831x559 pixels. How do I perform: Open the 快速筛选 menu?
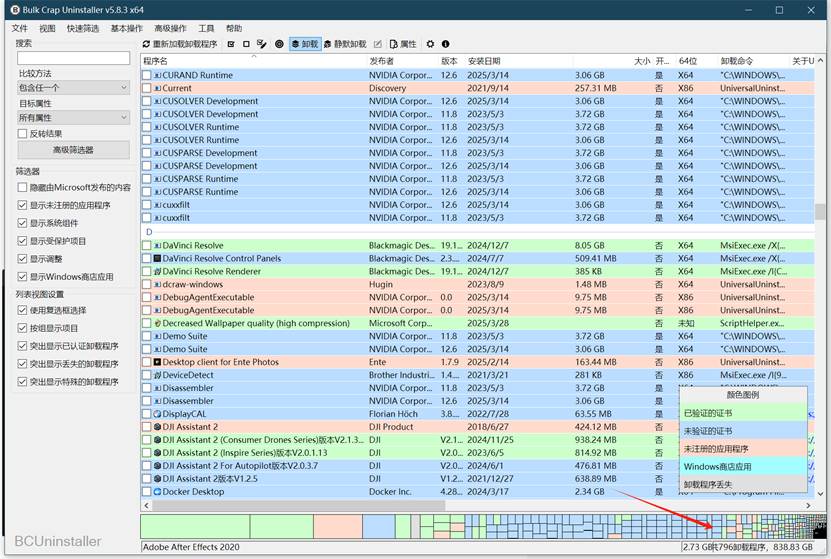point(83,28)
